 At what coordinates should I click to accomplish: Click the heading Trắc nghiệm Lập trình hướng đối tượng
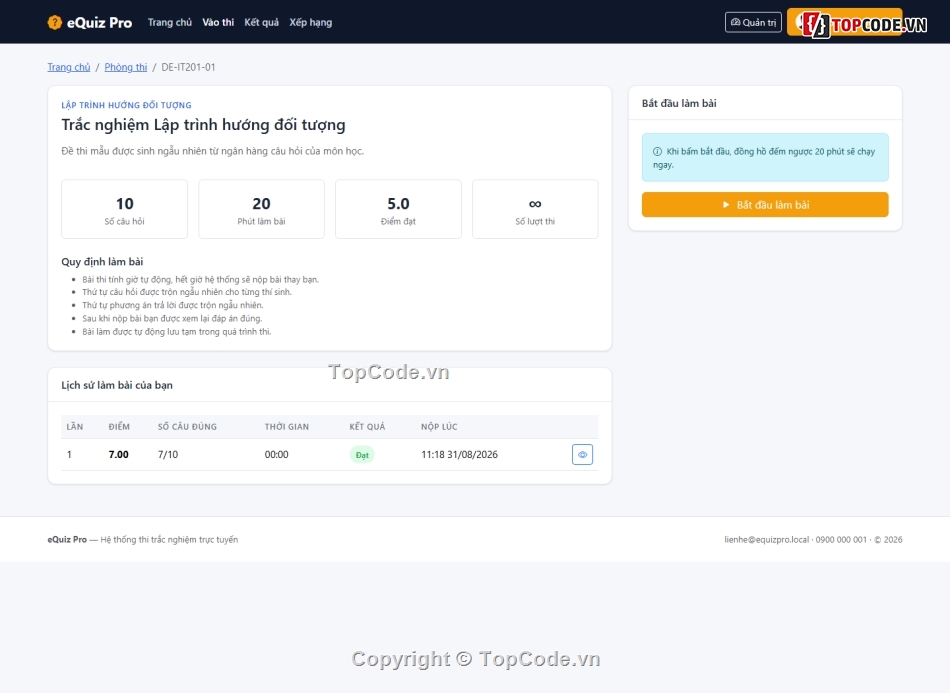click(x=204, y=125)
